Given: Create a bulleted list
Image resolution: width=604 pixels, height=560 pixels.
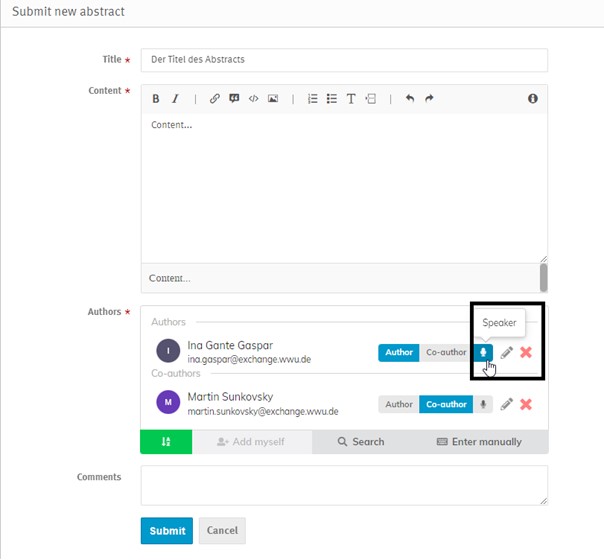Looking at the screenshot, I should click(x=332, y=99).
